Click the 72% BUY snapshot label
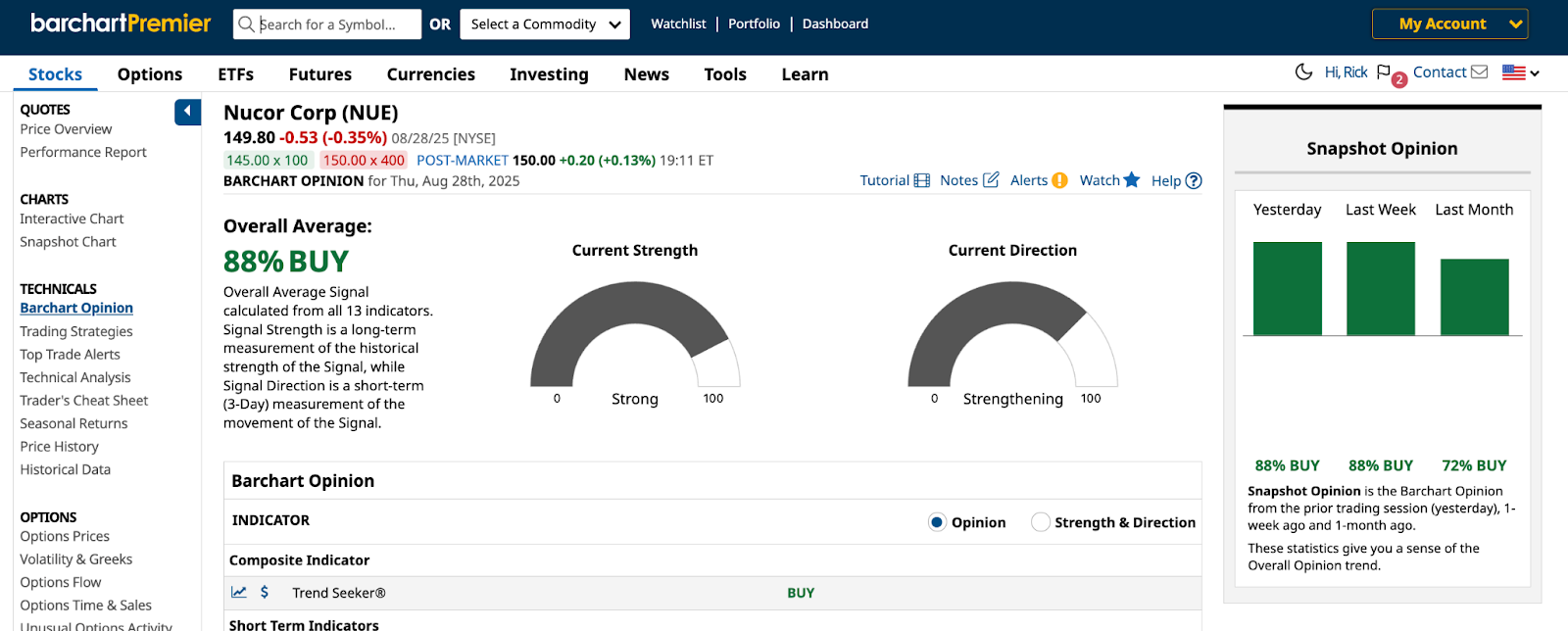Screen dimensions: 1568x631 pyautogui.click(x=1474, y=465)
